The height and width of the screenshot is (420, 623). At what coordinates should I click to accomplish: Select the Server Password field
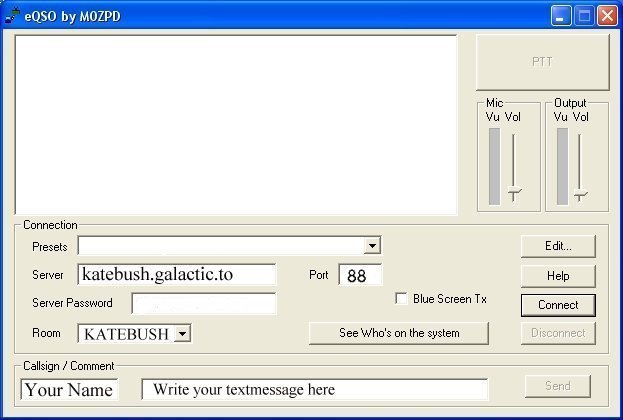pos(204,304)
